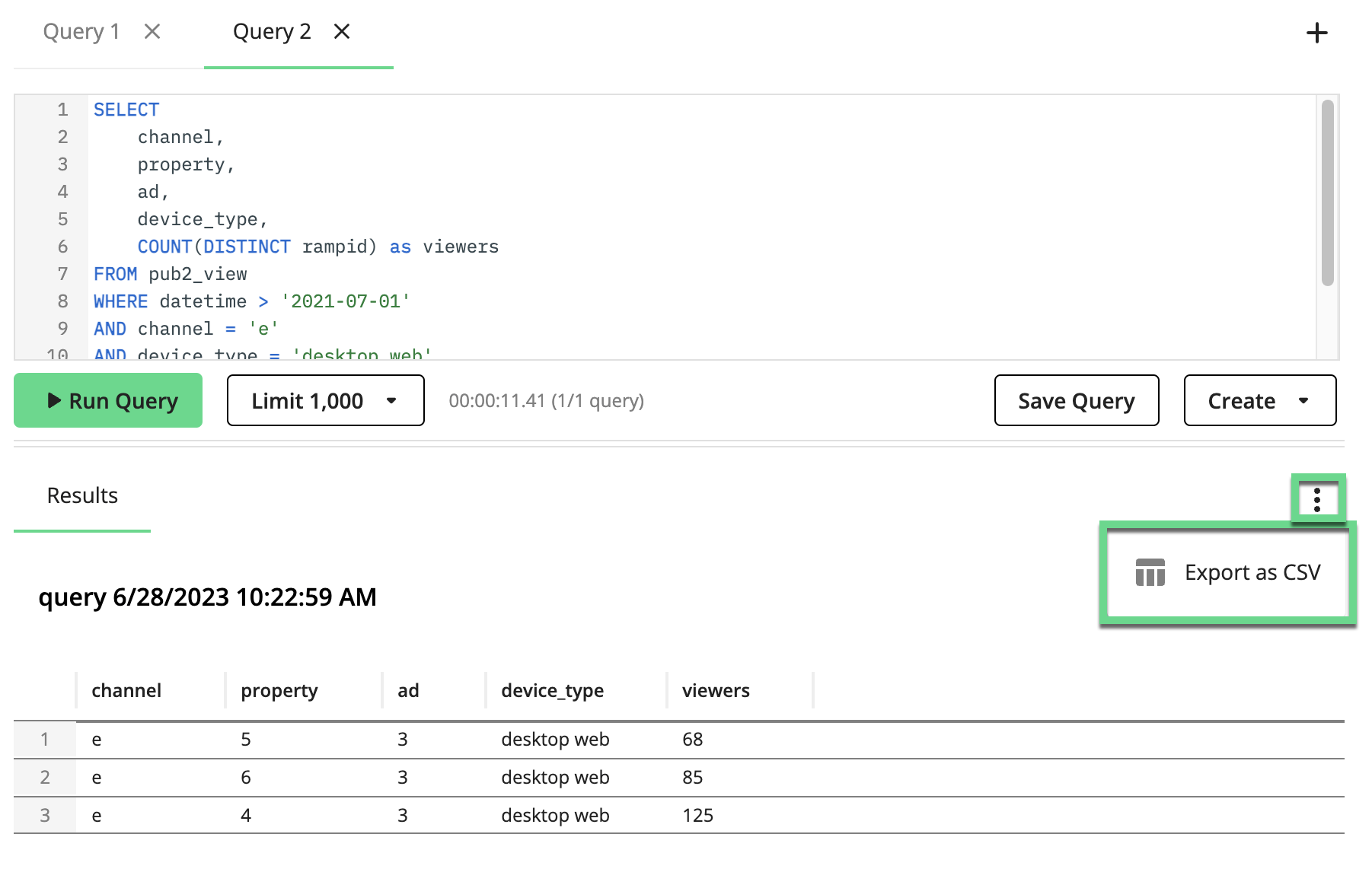Click property value 6 in row 2
The image size is (1372, 869).
tap(246, 777)
